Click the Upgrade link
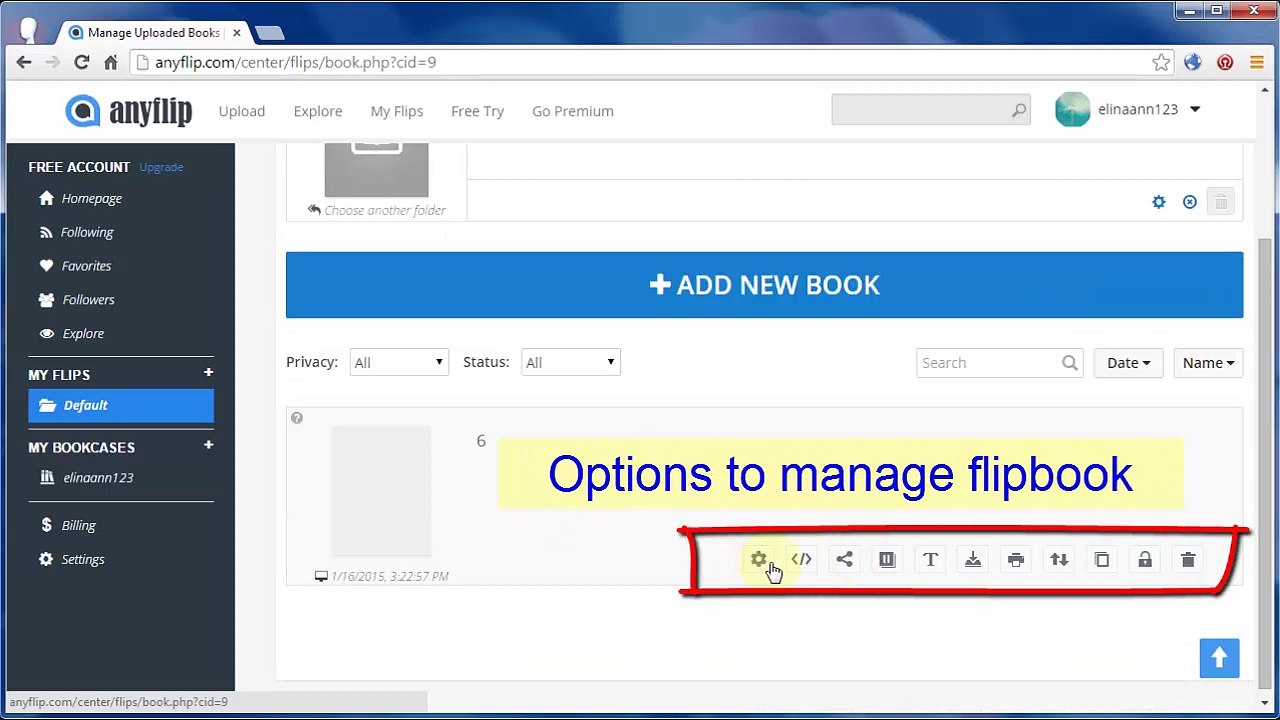Viewport: 1280px width, 720px height. (161, 167)
